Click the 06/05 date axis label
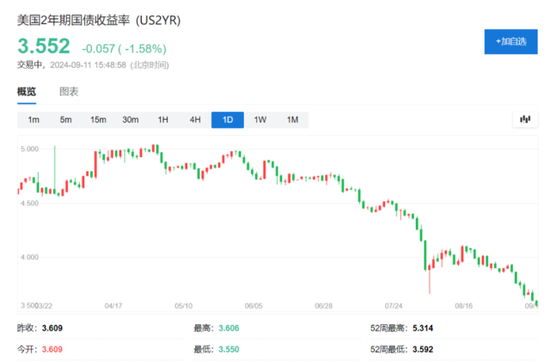Image resolution: width=550 pixels, height=362 pixels. [x=253, y=306]
